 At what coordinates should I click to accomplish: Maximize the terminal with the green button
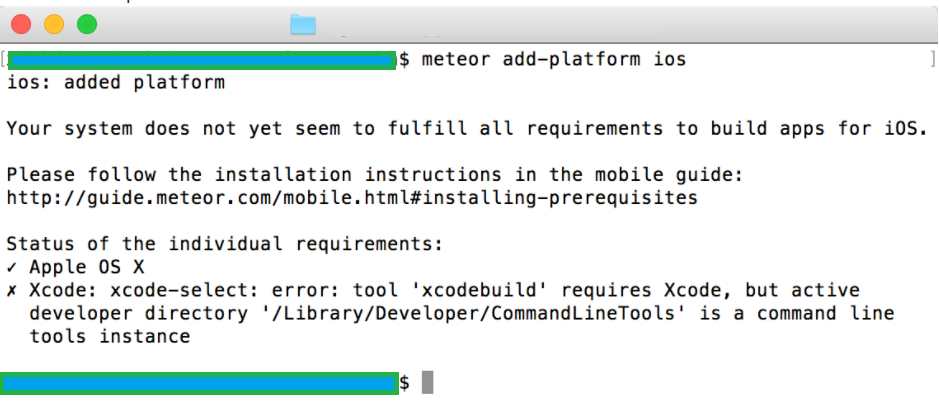87,24
